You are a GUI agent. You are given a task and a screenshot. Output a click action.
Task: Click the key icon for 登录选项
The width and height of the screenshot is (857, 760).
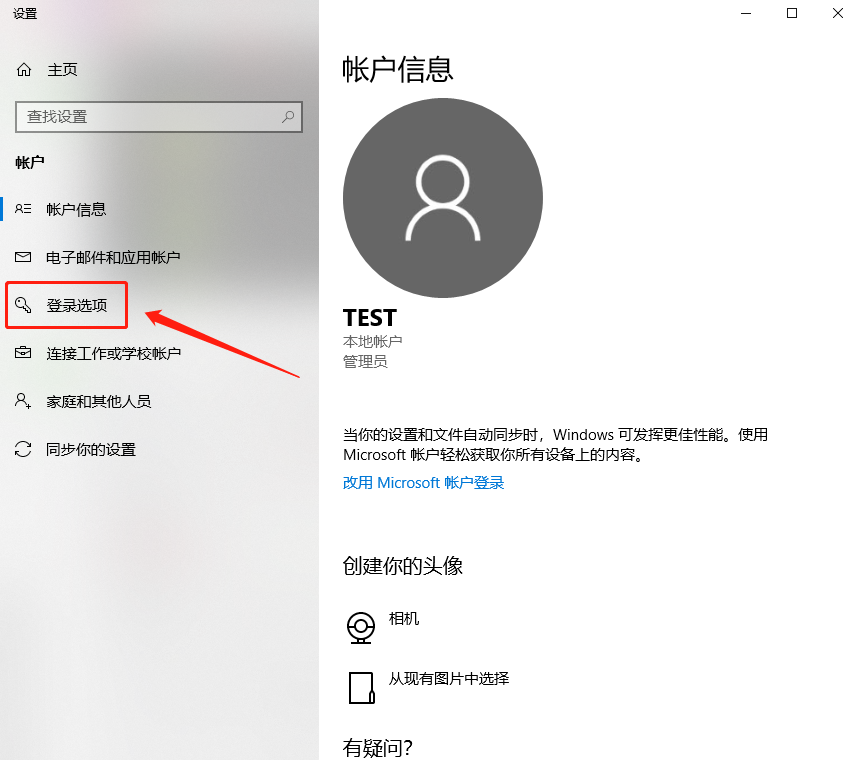pyautogui.click(x=23, y=305)
